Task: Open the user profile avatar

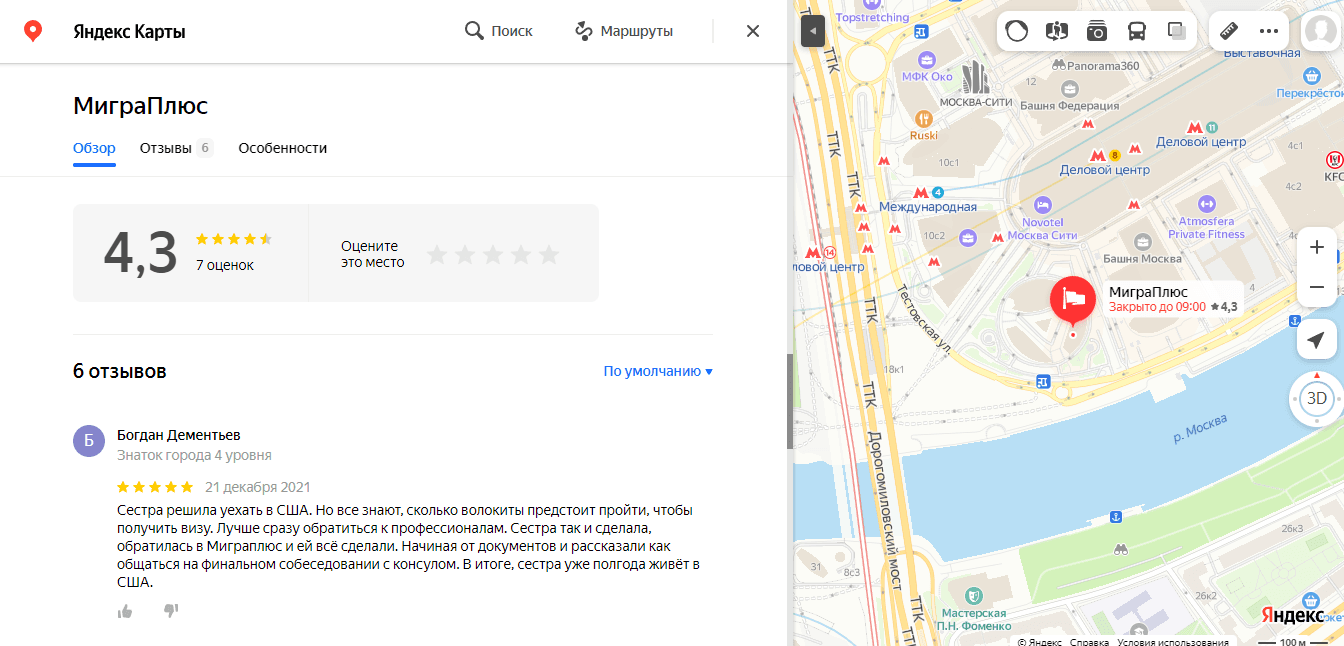Action: [x=1322, y=31]
